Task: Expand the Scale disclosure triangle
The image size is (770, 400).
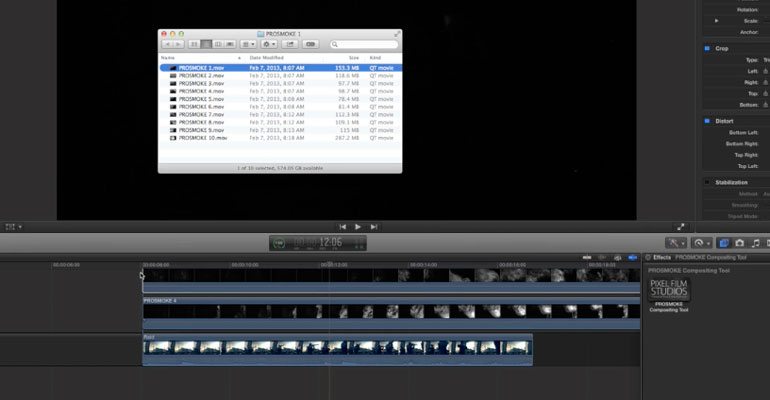Action: pyautogui.click(x=716, y=21)
